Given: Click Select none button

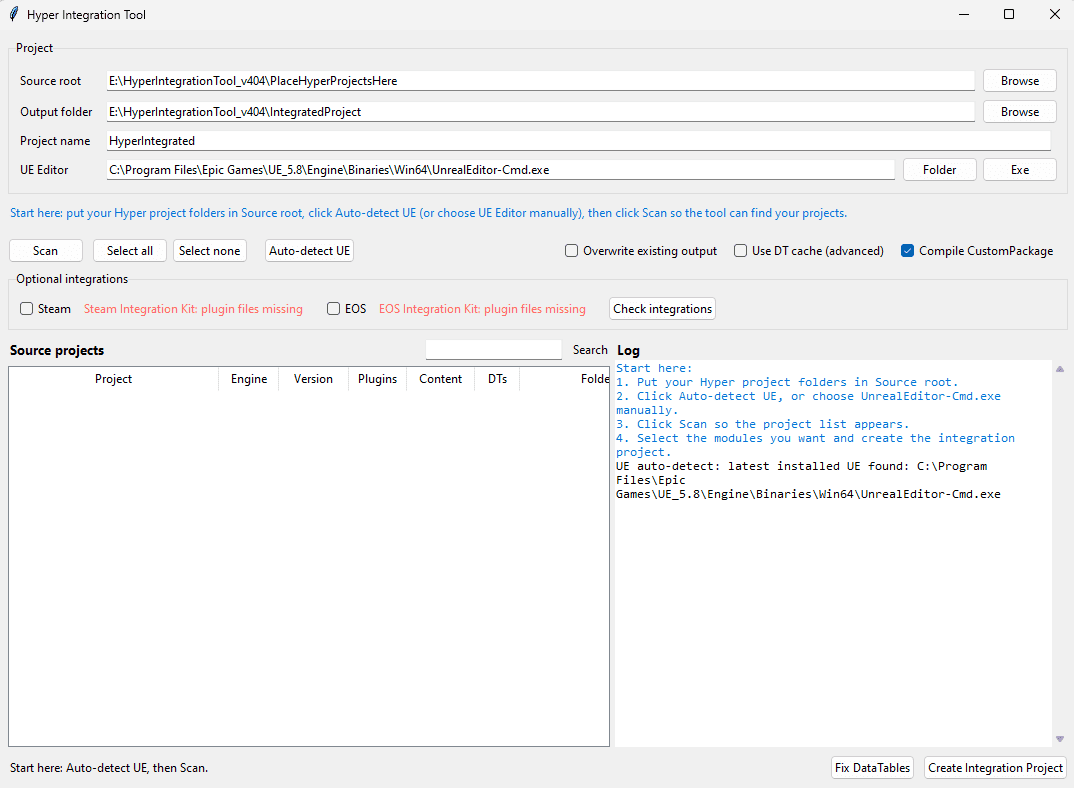Looking at the screenshot, I should click(x=210, y=251).
